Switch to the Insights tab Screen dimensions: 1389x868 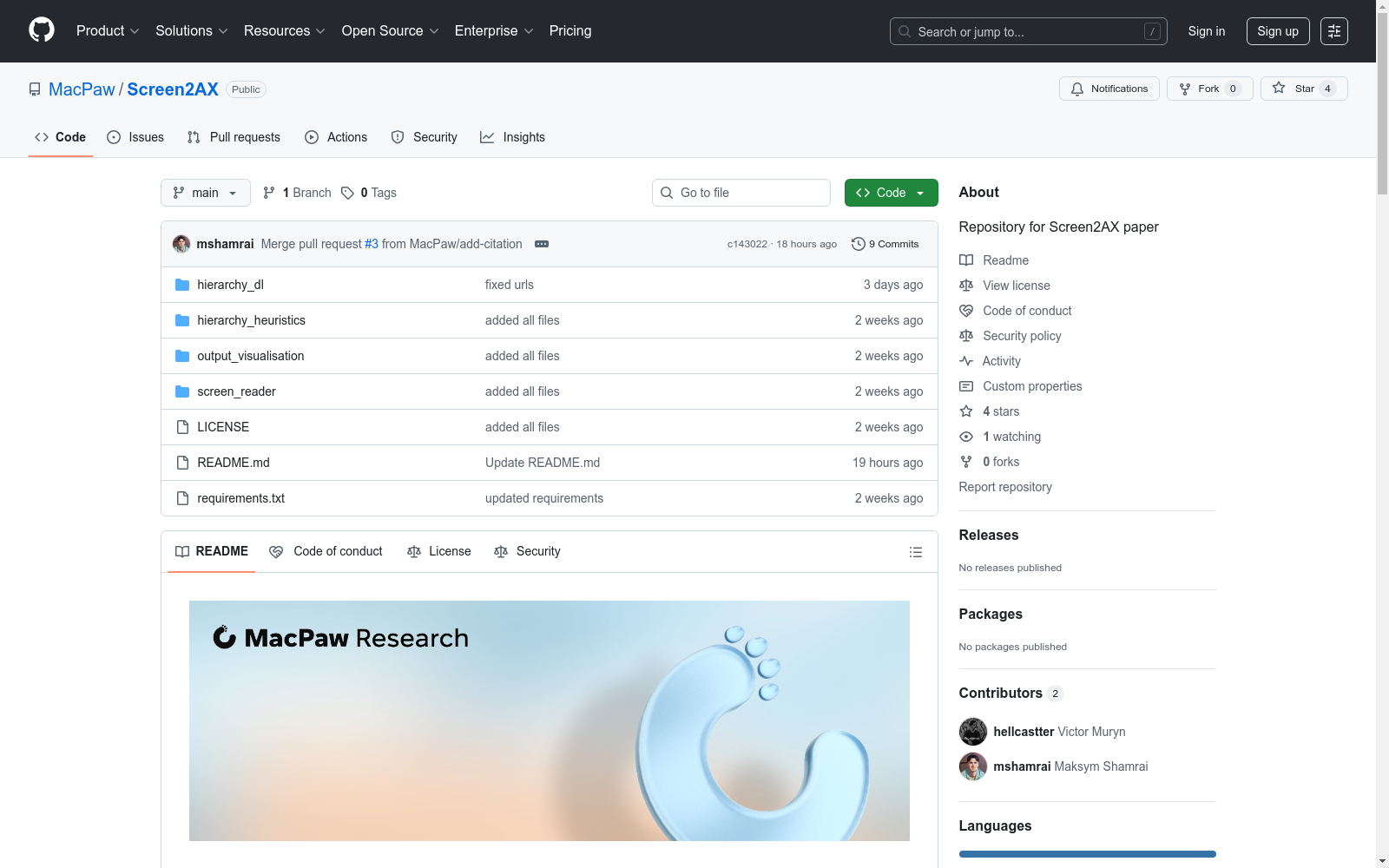(x=512, y=137)
